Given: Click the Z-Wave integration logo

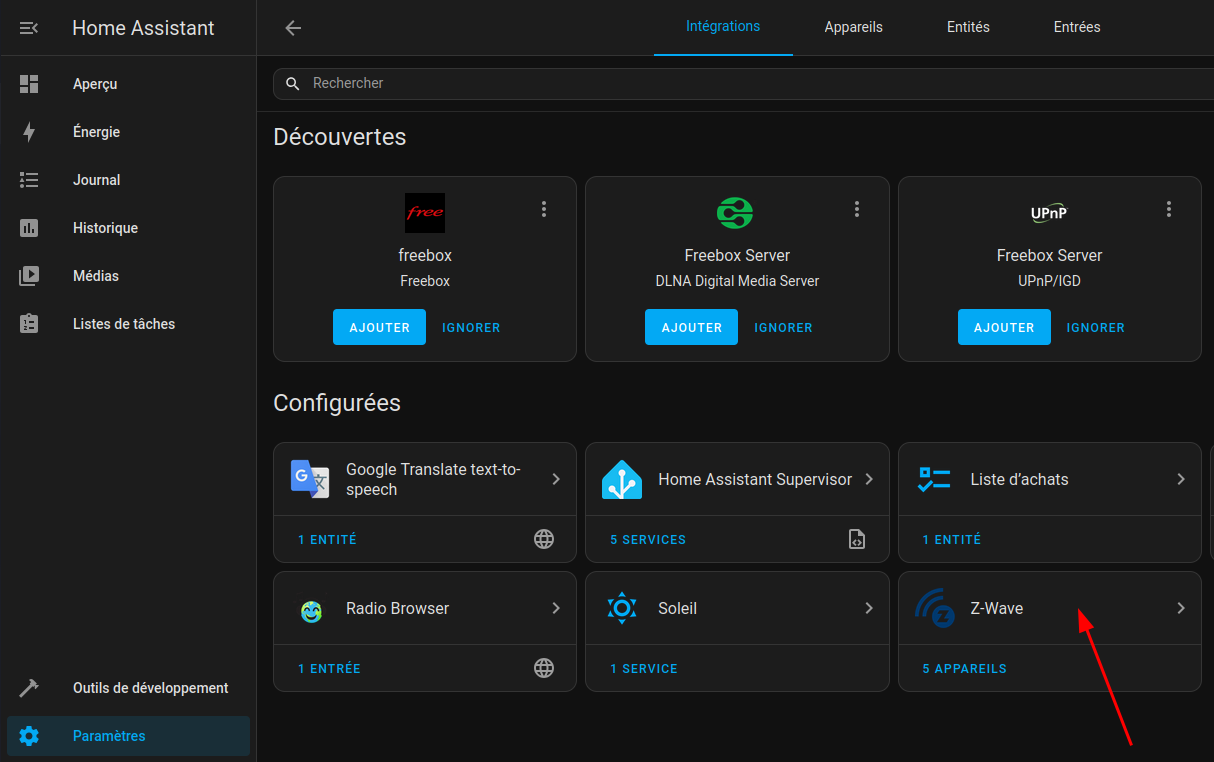Looking at the screenshot, I should pyautogui.click(x=934, y=608).
